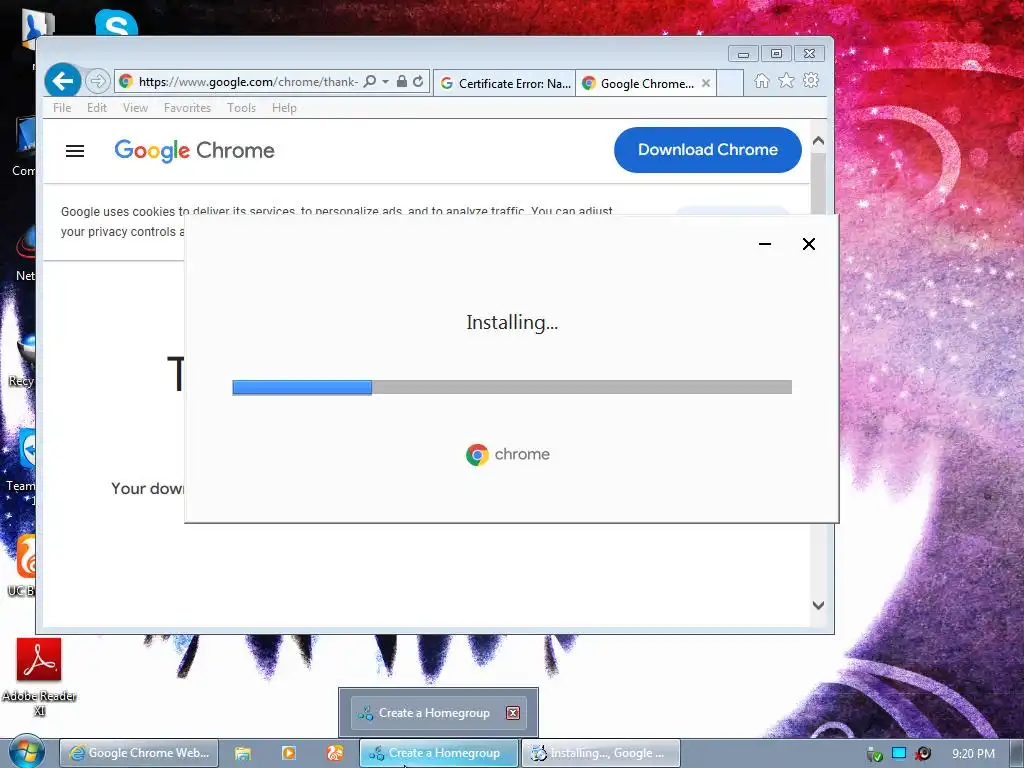Open the hamburger menu on Chrome page

tap(75, 151)
